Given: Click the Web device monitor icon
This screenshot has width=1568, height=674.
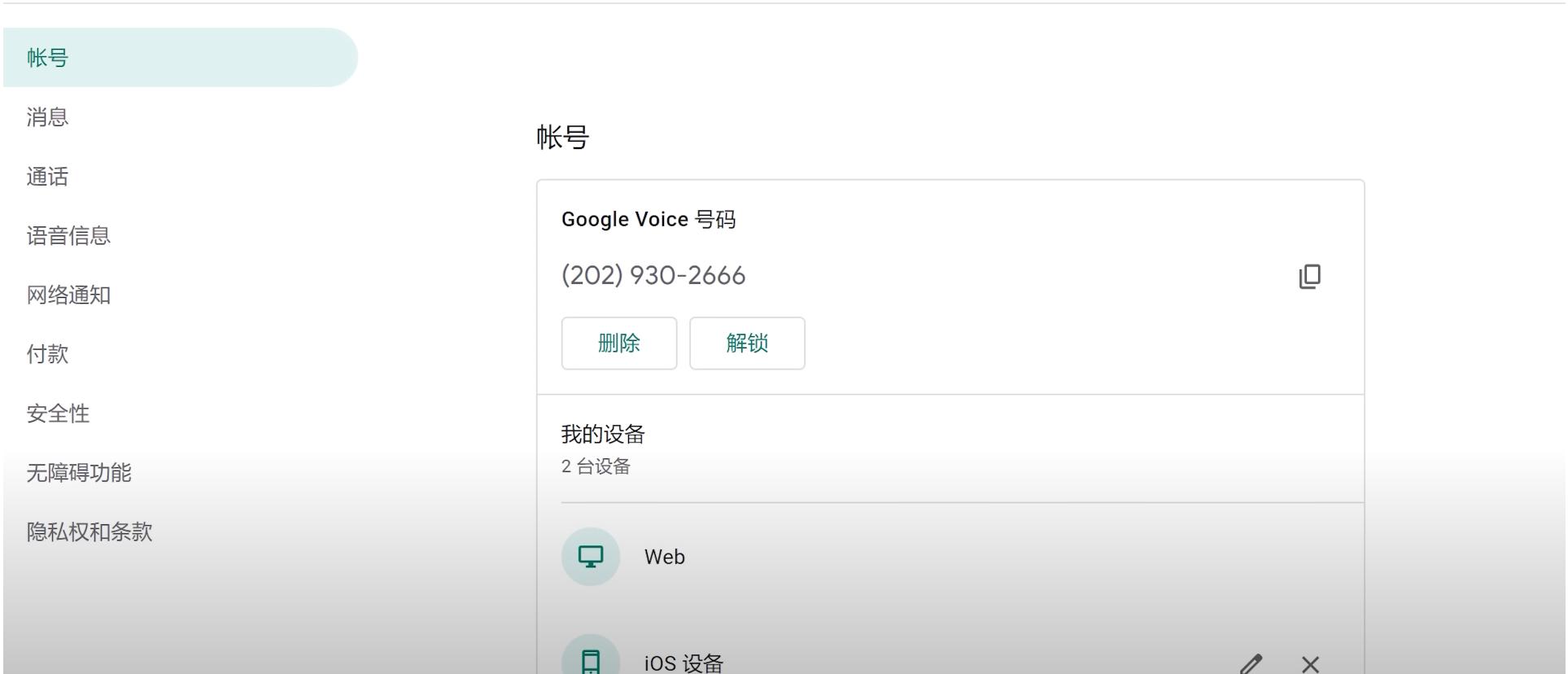Looking at the screenshot, I should tap(591, 557).
